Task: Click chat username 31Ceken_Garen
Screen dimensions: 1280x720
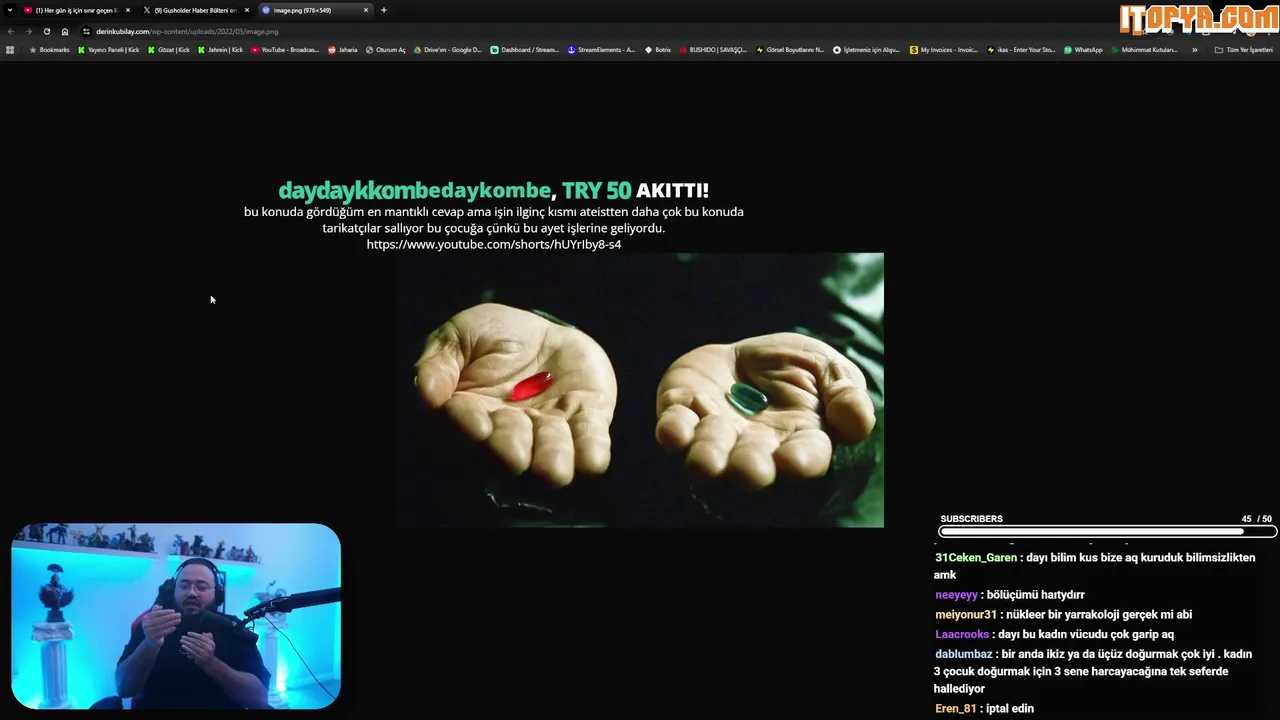Action: pos(976,558)
